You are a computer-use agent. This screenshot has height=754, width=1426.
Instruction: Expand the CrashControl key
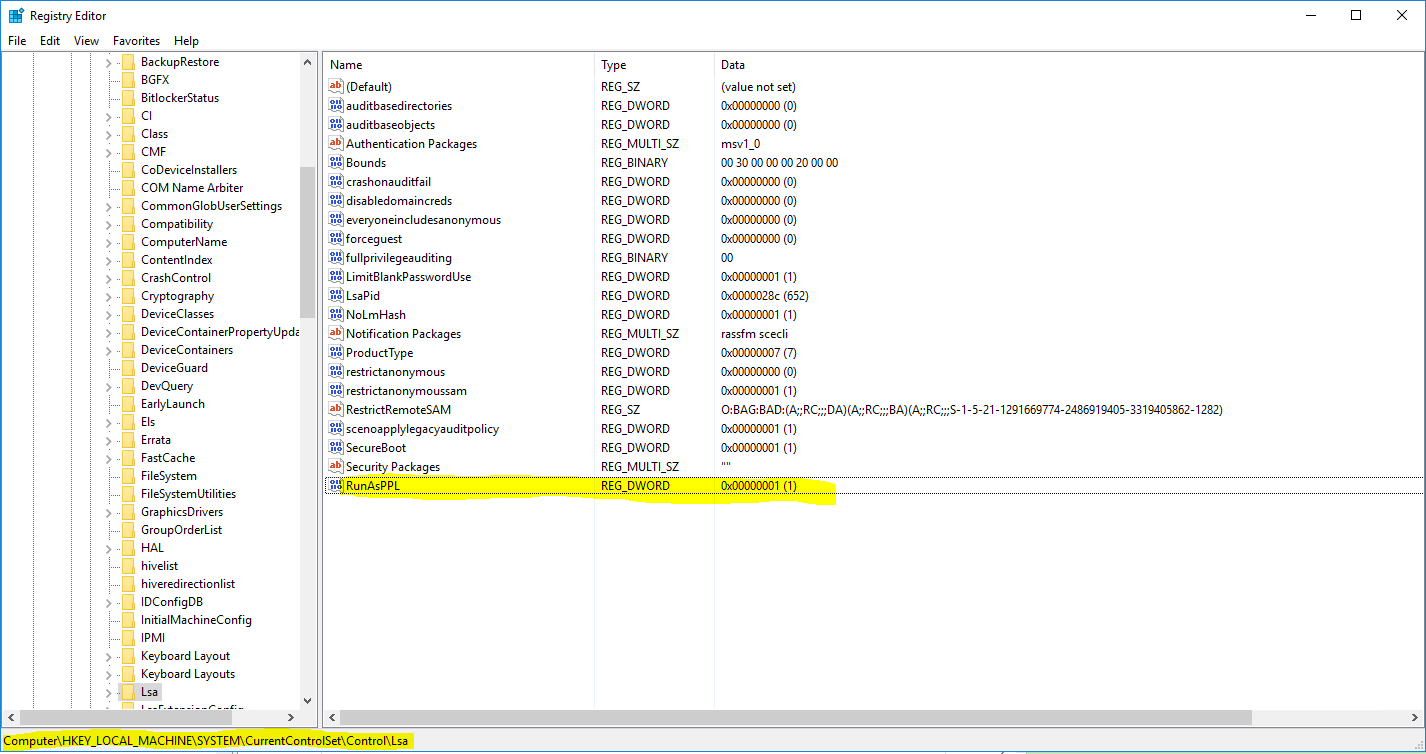(x=108, y=278)
